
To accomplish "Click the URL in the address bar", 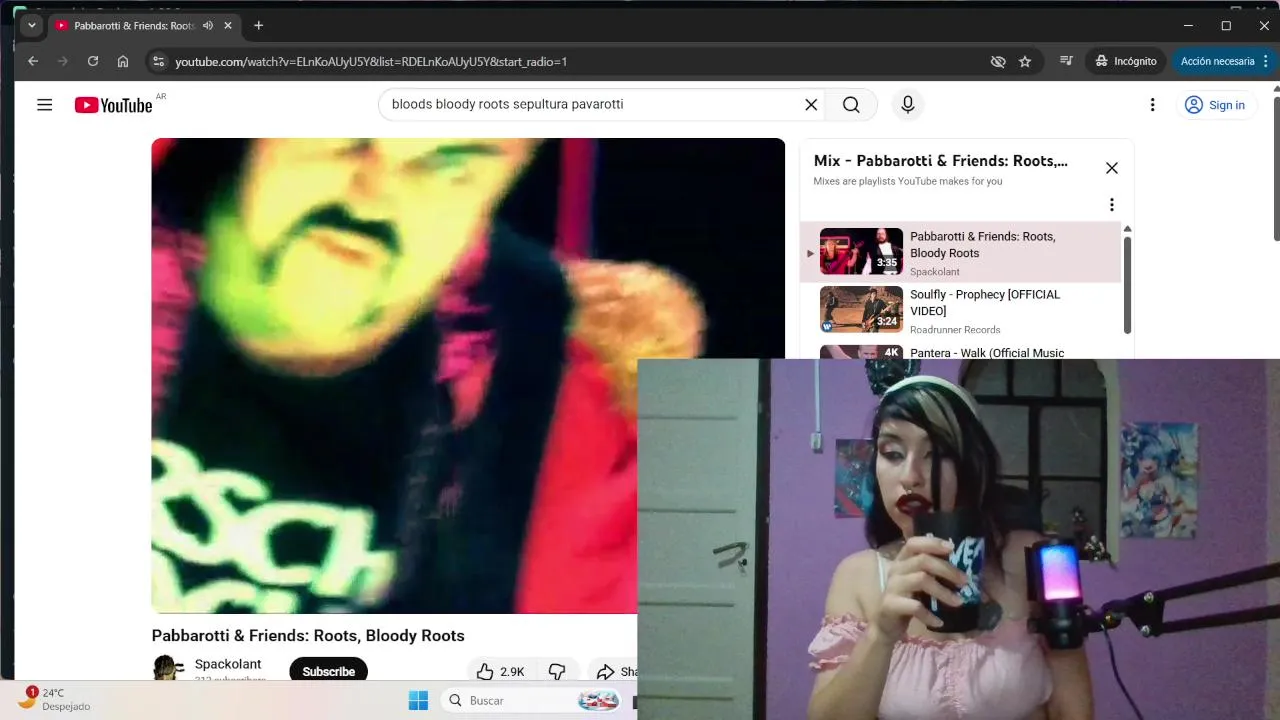I will [x=371, y=62].
